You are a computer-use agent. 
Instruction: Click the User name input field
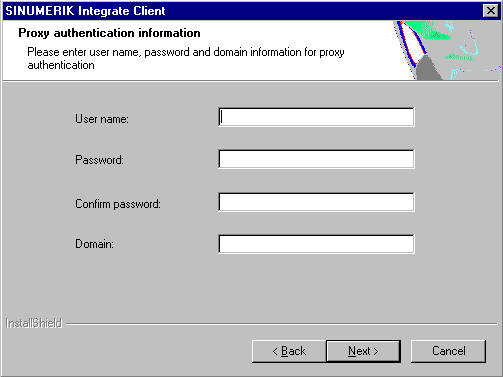point(316,117)
